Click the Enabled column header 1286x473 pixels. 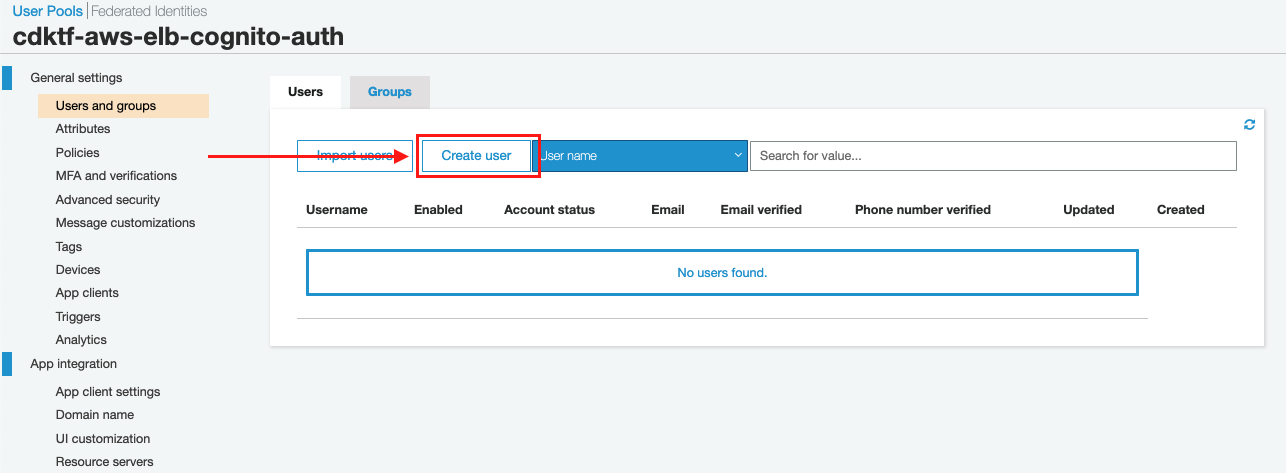(438, 210)
